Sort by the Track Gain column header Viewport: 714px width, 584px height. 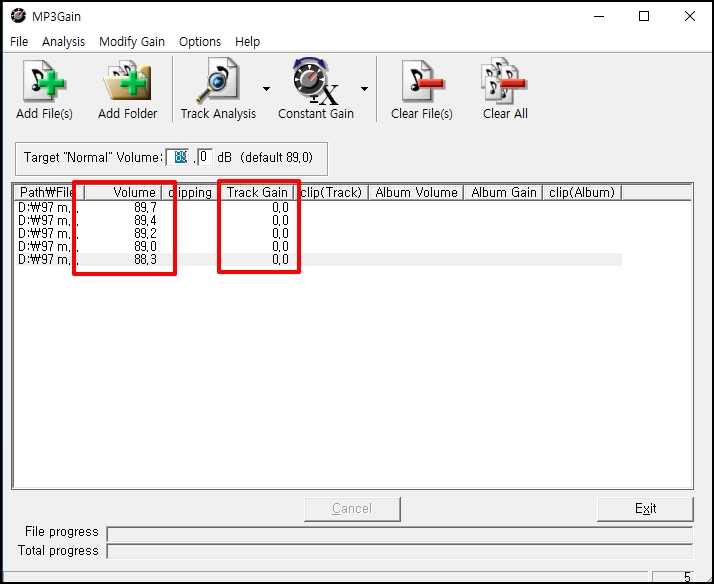click(256, 193)
